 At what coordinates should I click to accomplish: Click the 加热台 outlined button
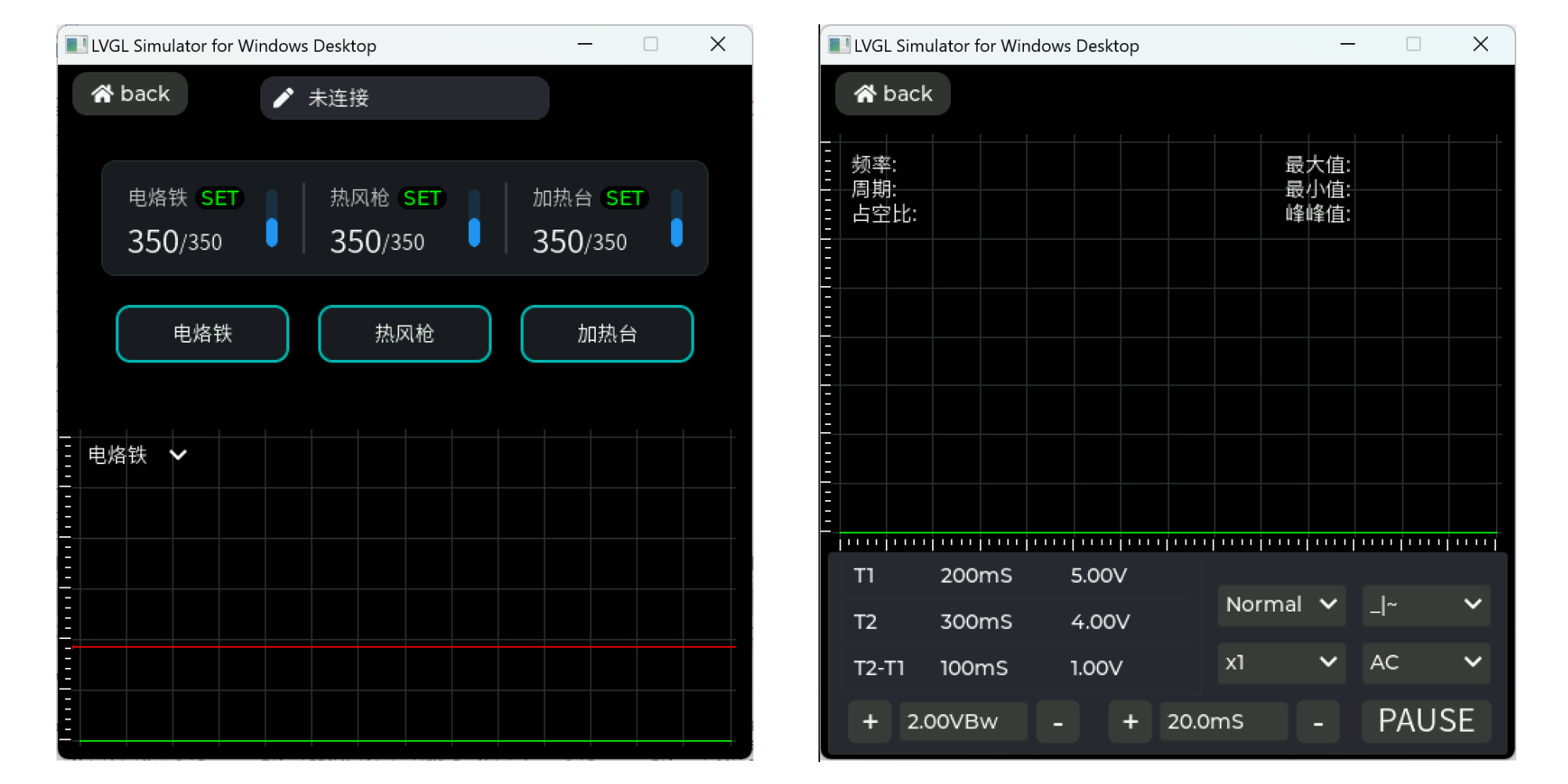(x=607, y=334)
